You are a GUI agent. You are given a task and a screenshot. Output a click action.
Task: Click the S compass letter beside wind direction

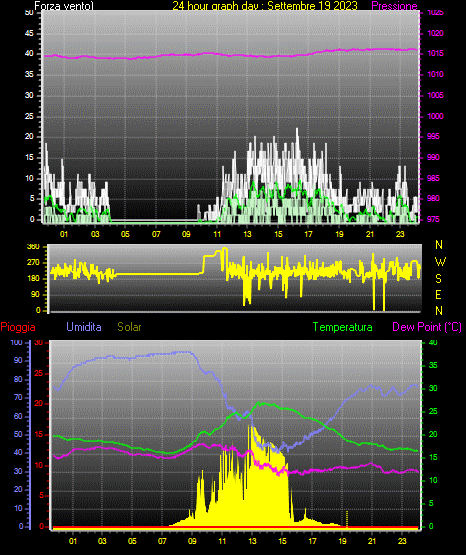pos(438,279)
